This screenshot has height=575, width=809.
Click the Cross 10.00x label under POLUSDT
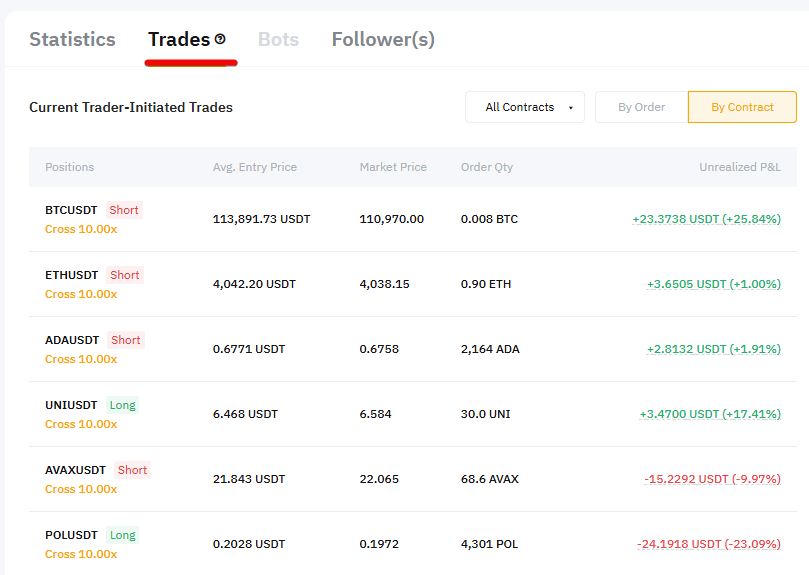coord(81,554)
